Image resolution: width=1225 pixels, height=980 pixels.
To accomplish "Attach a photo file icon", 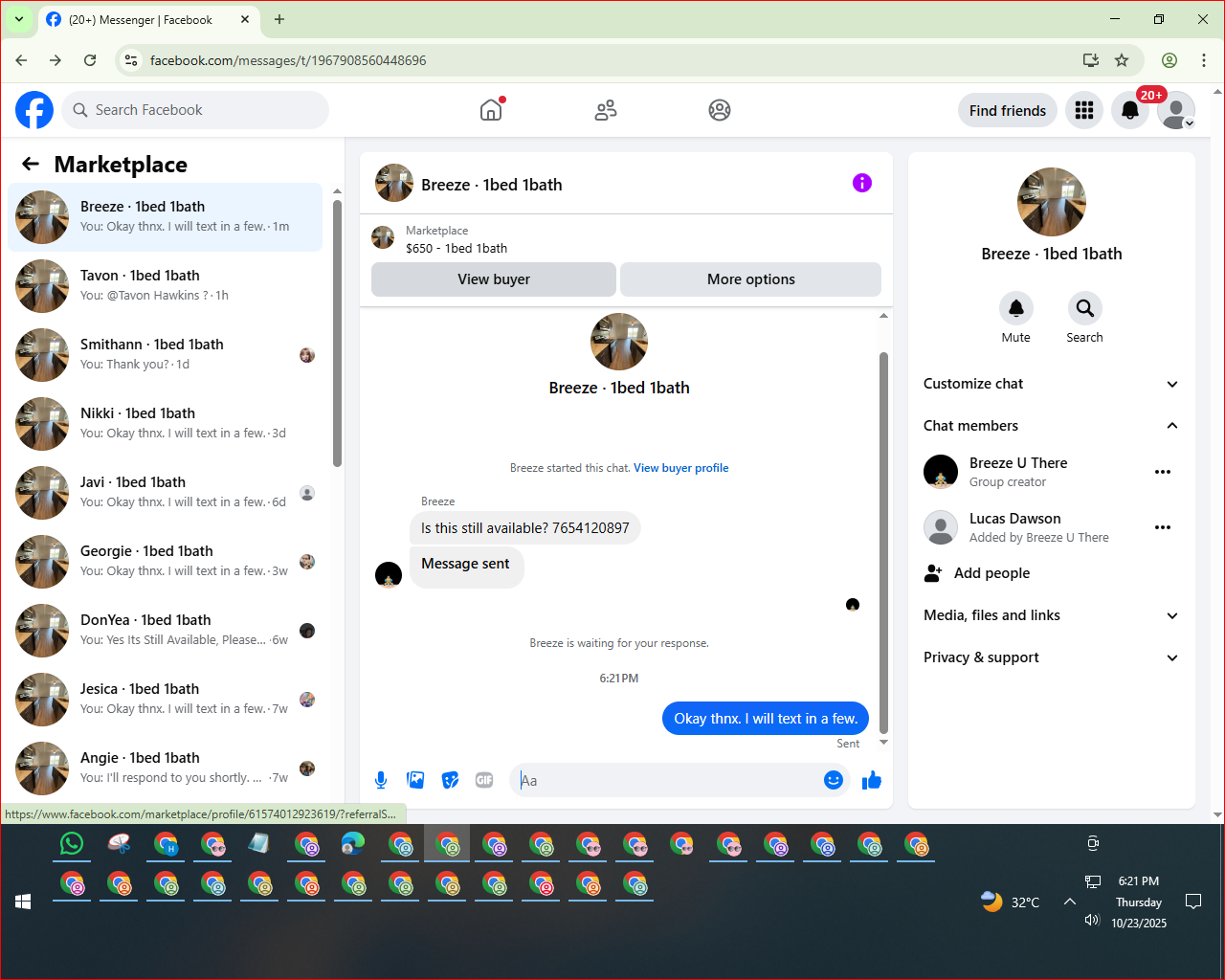I will click(415, 780).
